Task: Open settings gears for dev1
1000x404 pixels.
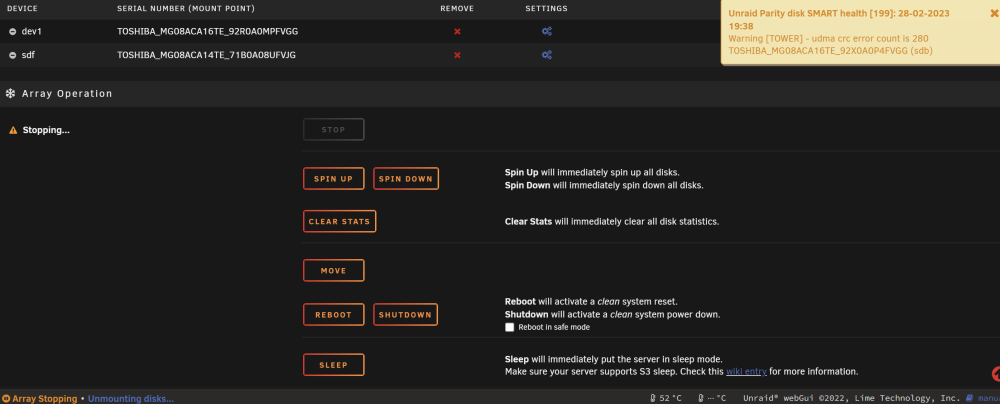Action: point(547,31)
